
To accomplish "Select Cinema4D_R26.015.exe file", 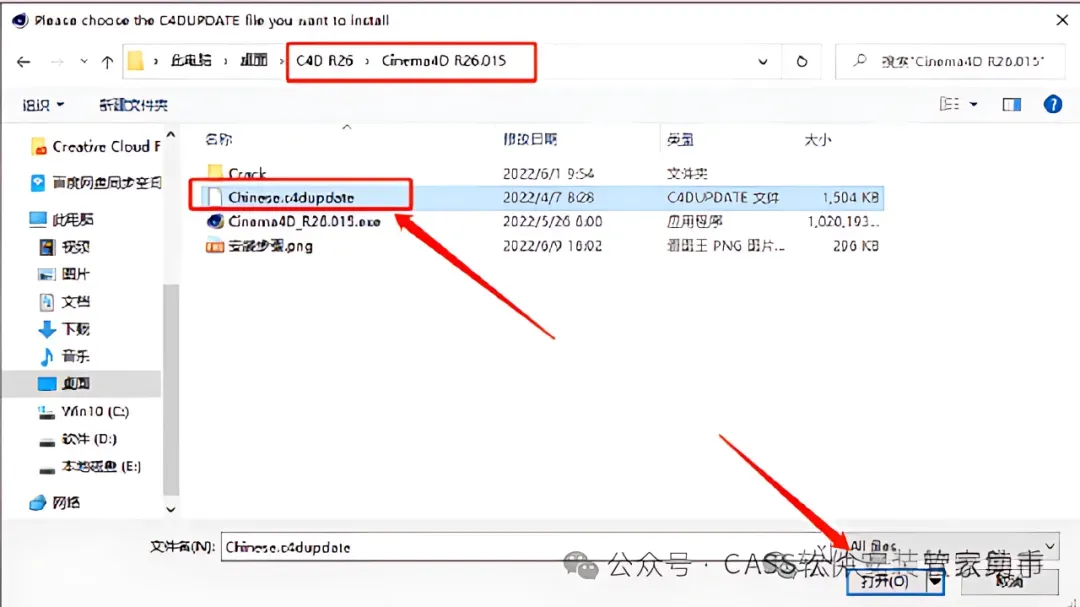I will pos(304,221).
